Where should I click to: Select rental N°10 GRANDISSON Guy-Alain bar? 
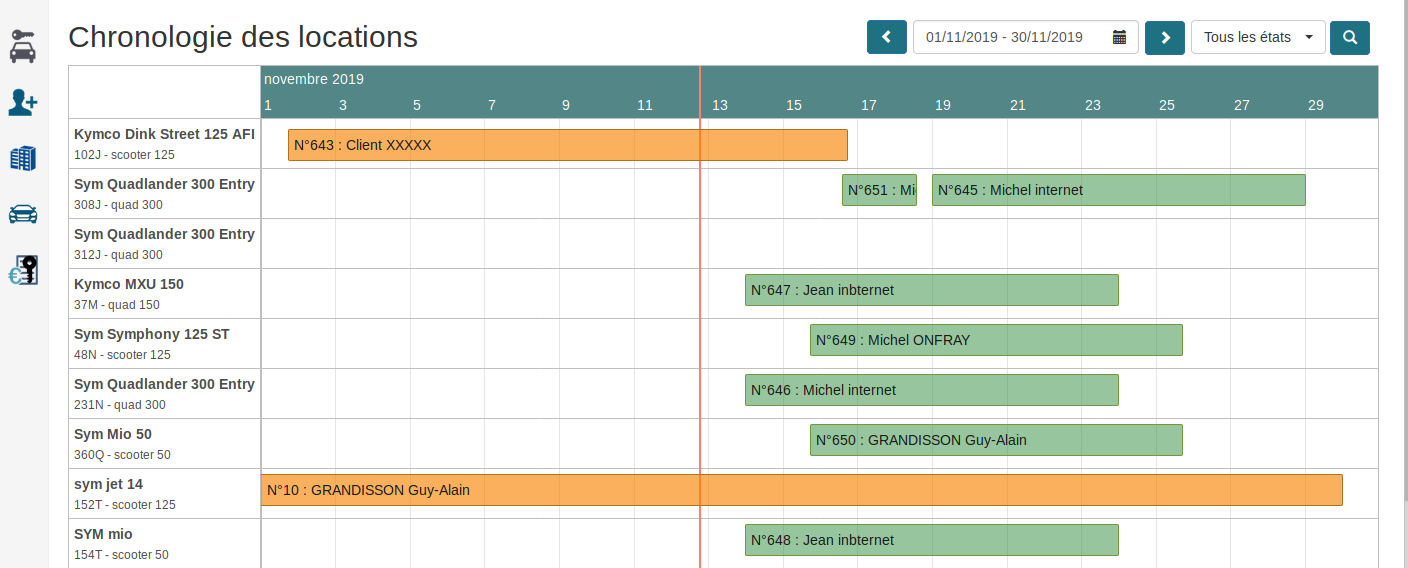click(800, 490)
